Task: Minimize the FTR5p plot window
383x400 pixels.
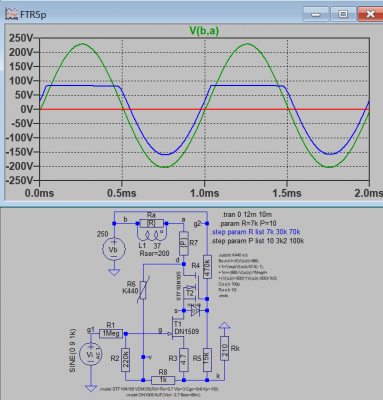Action: click(x=316, y=14)
